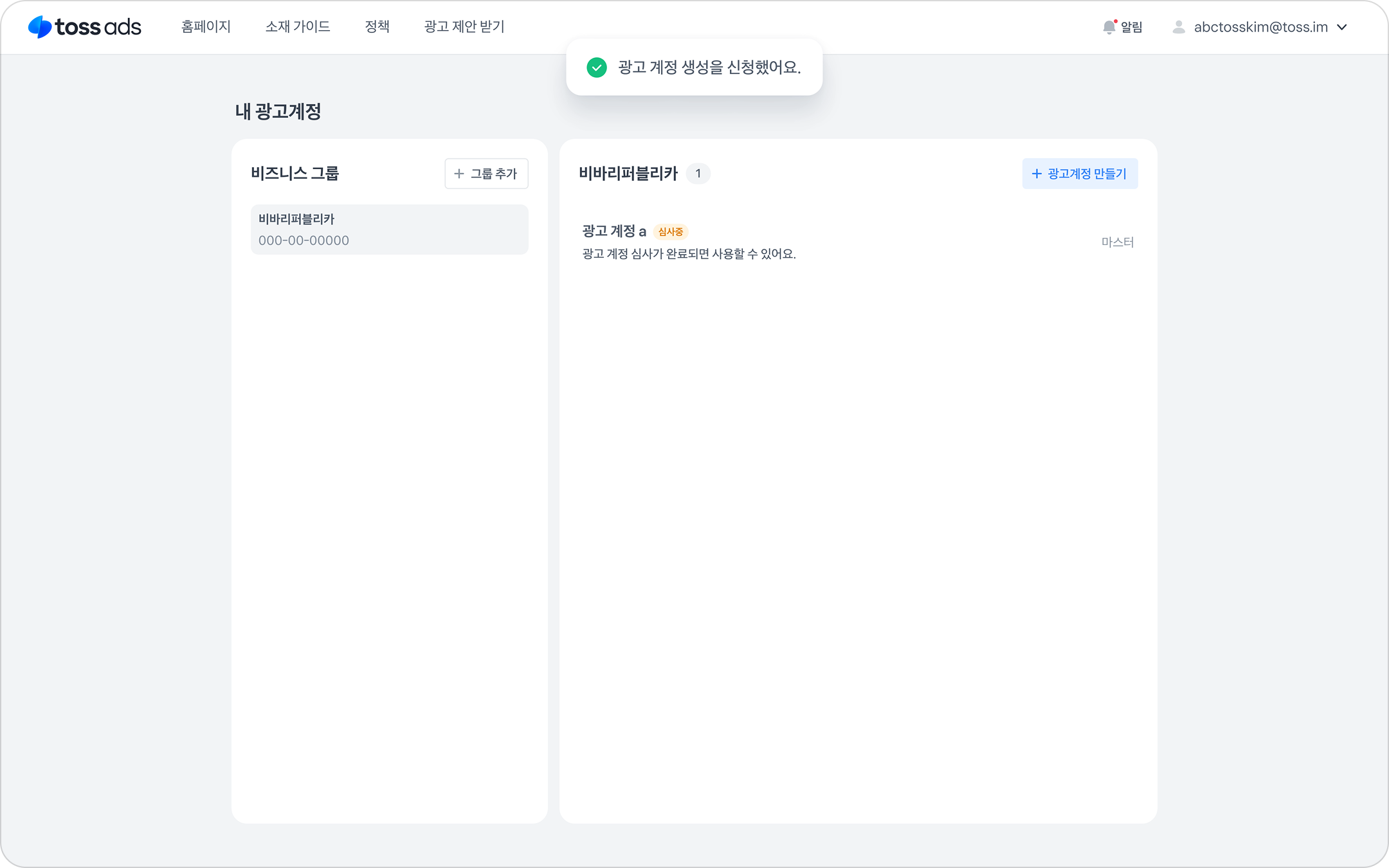The width and height of the screenshot is (1389, 868).
Task: Click the notification bell icon
Action: click(x=1109, y=27)
